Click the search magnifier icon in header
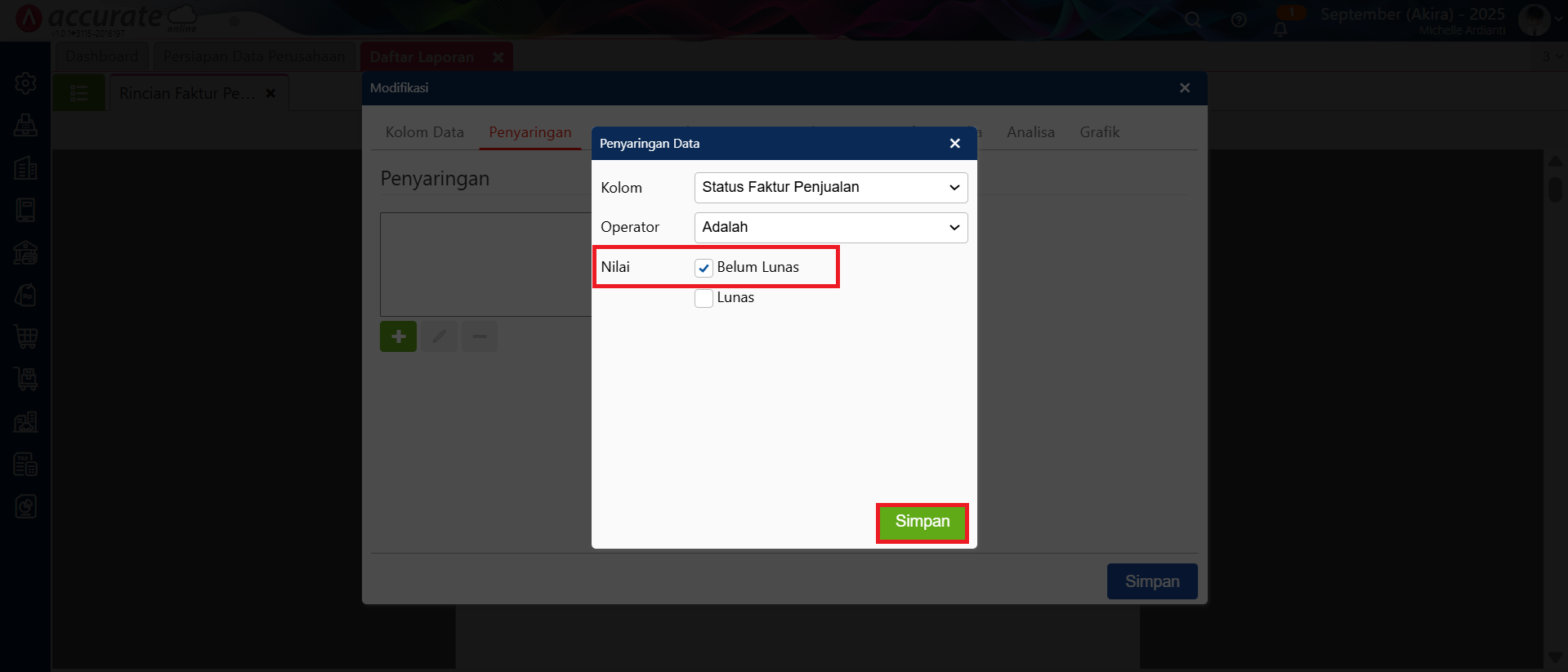The width and height of the screenshot is (1568, 672). [x=1193, y=20]
